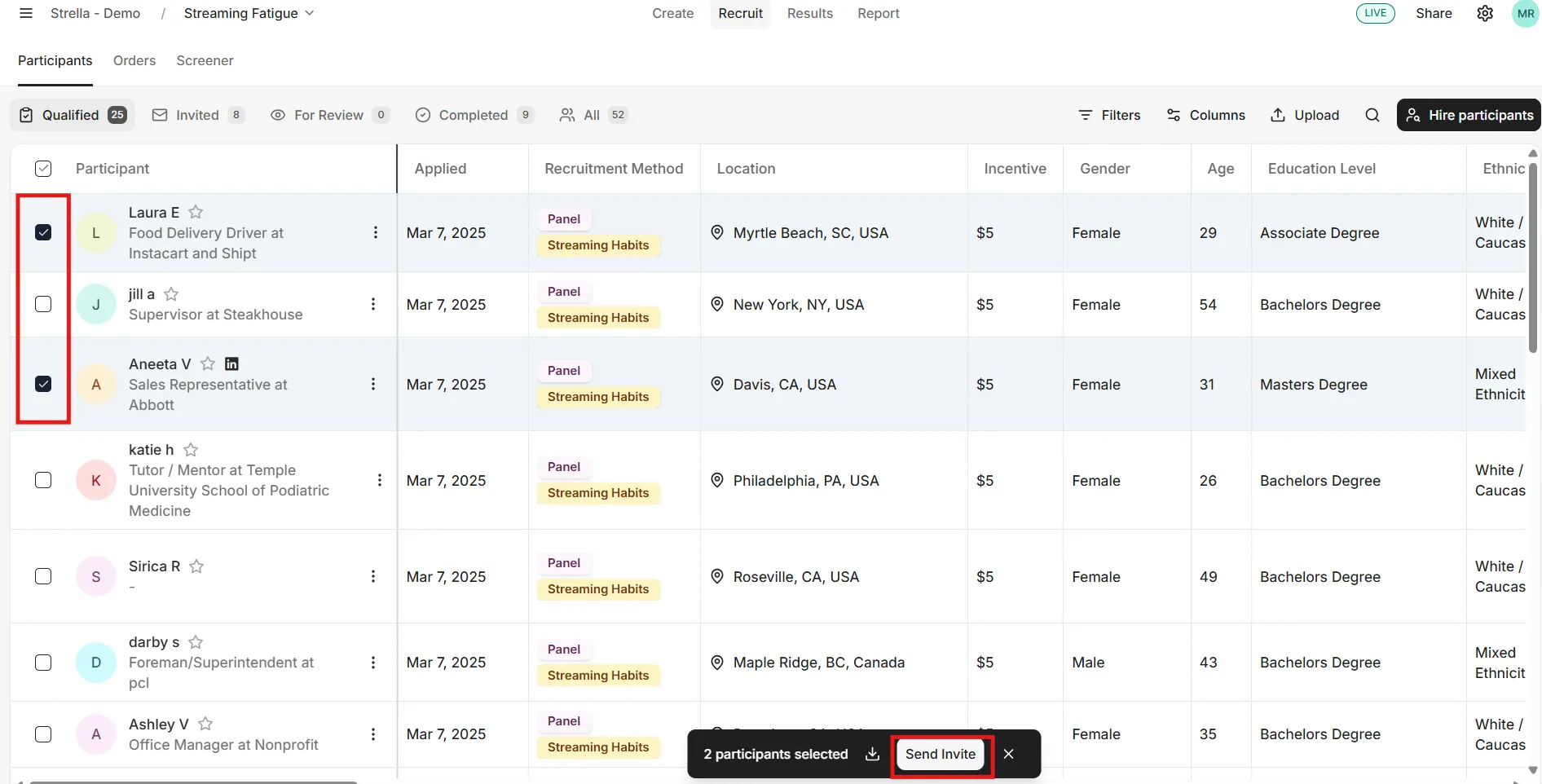Toggle the select-all participants checkbox
Viewport: 1542px width, 784px height.
pyautogui.click(x=43, y=169)
